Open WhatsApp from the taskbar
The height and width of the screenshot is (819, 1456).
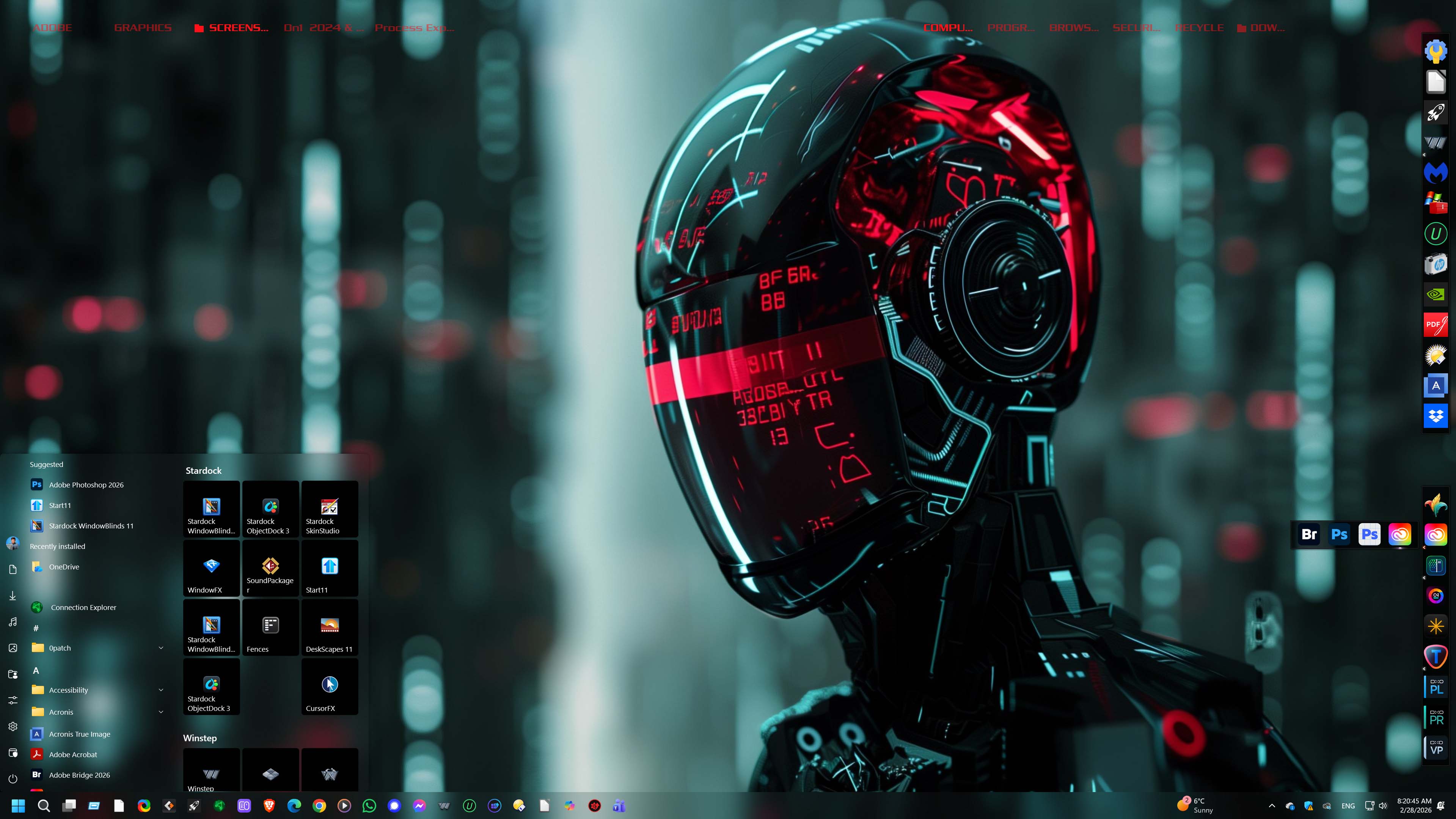point(369,806)
